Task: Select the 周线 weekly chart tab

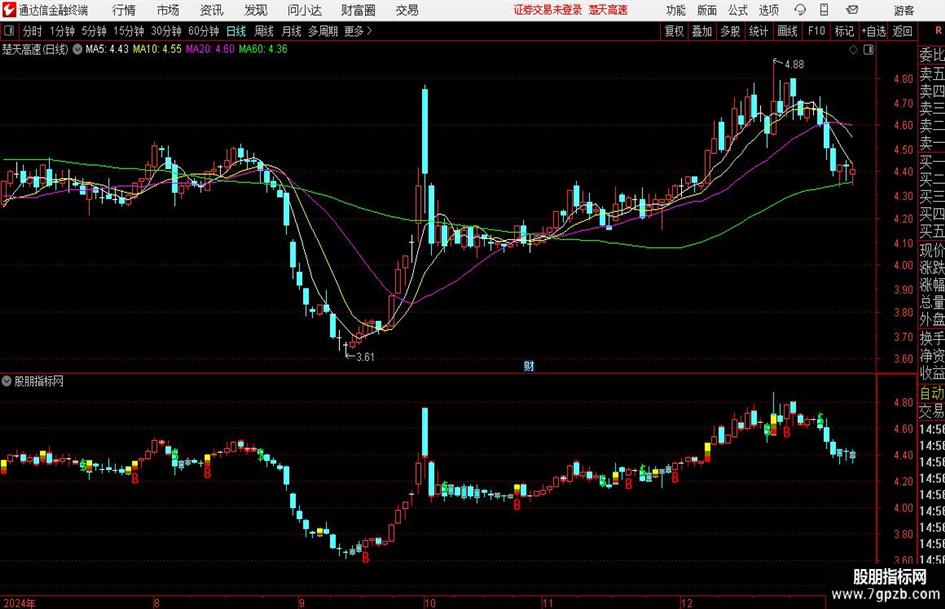Action: [x=264, y=31]
